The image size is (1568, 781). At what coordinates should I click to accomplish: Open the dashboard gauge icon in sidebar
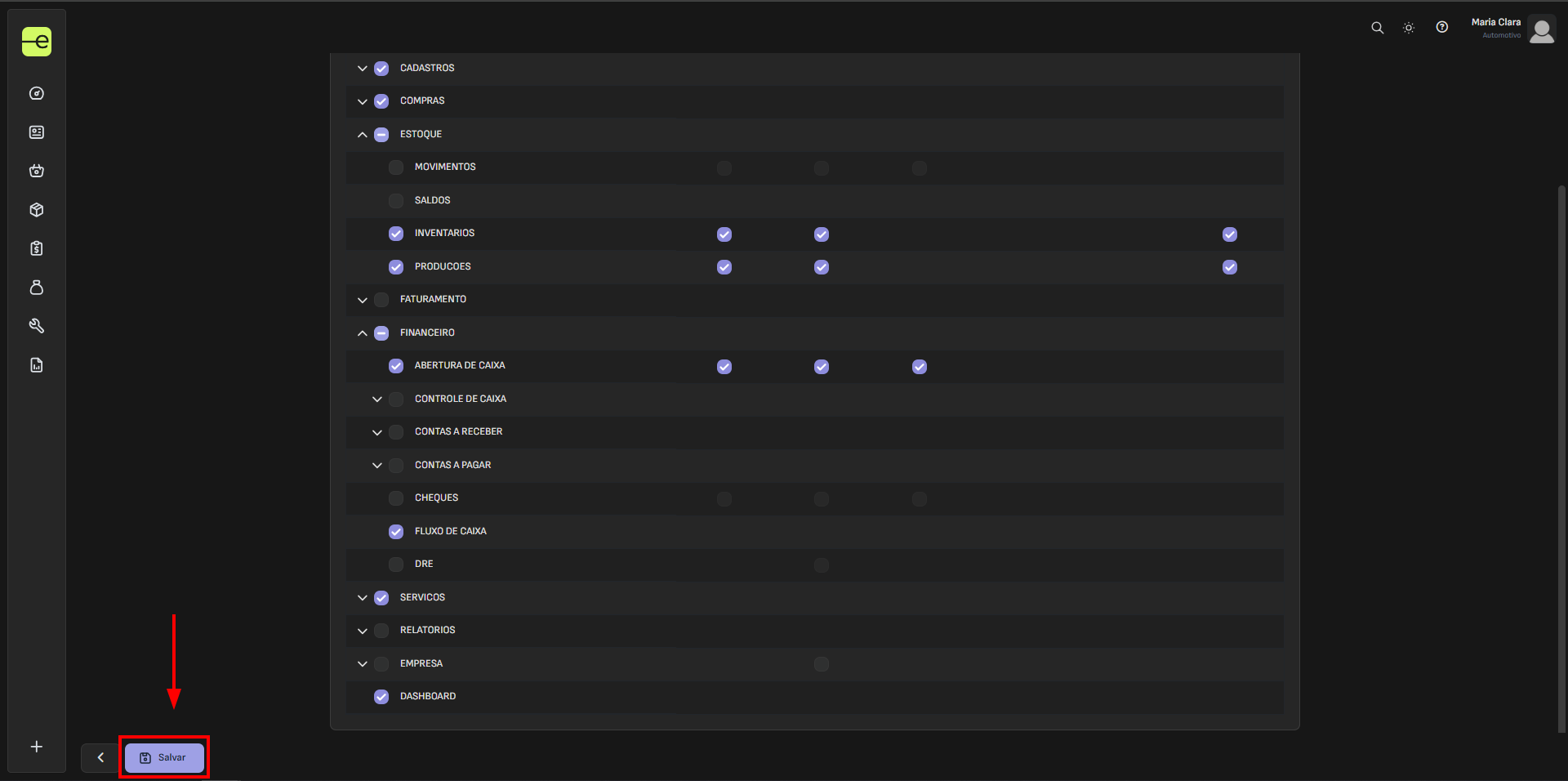(x=37, y=93)
